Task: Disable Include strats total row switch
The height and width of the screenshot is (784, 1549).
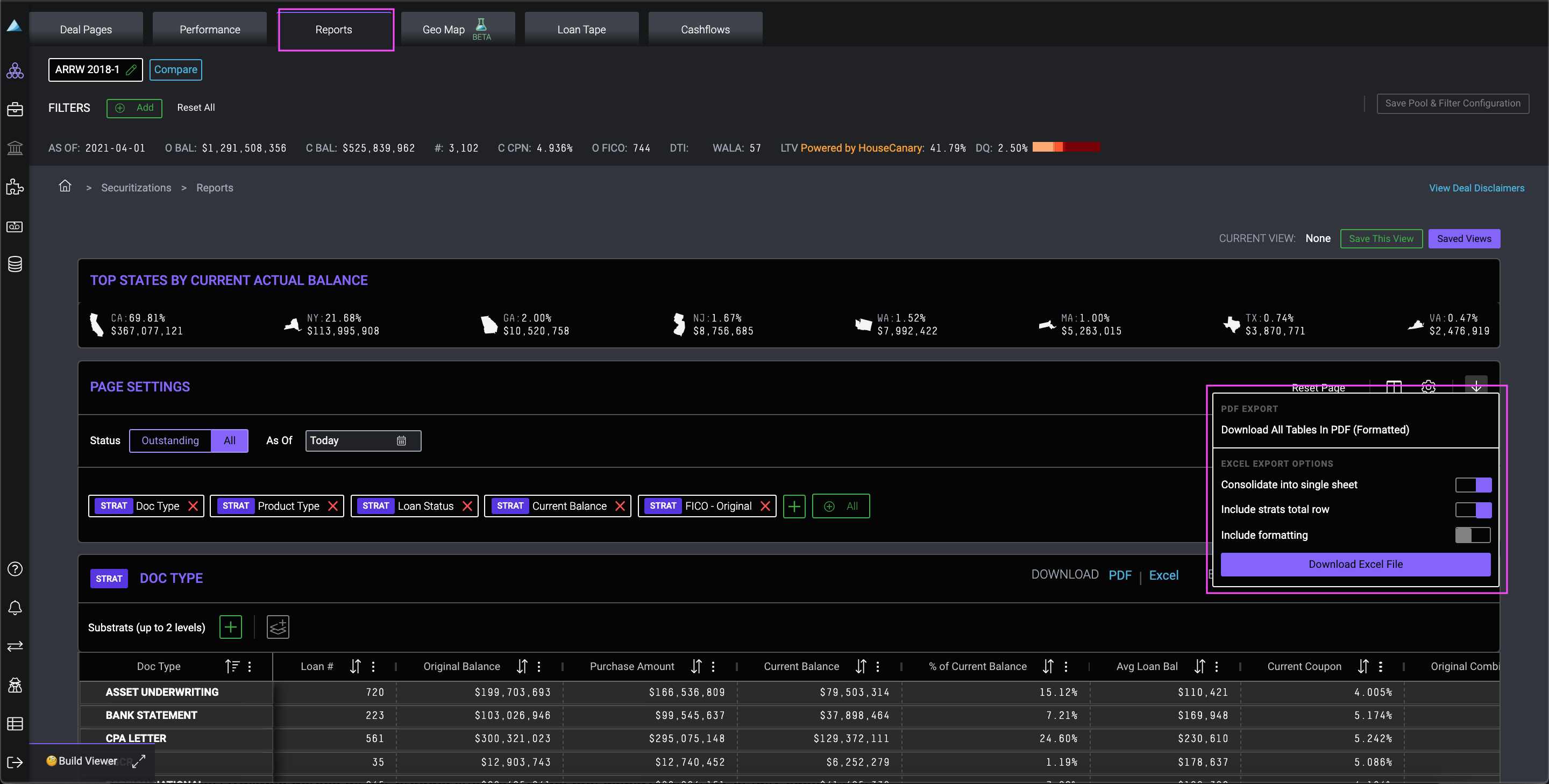Action: click(1473, 510)
